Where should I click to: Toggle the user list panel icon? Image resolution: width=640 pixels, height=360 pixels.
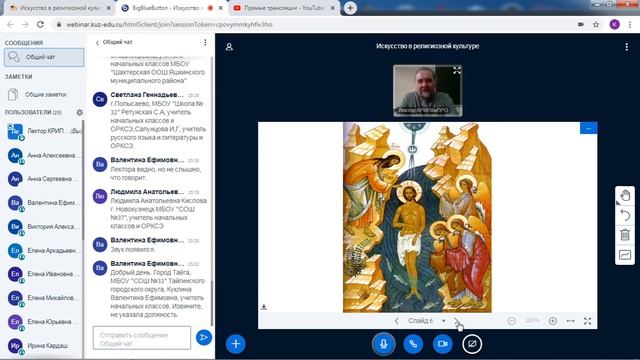[x=229, y=47]
